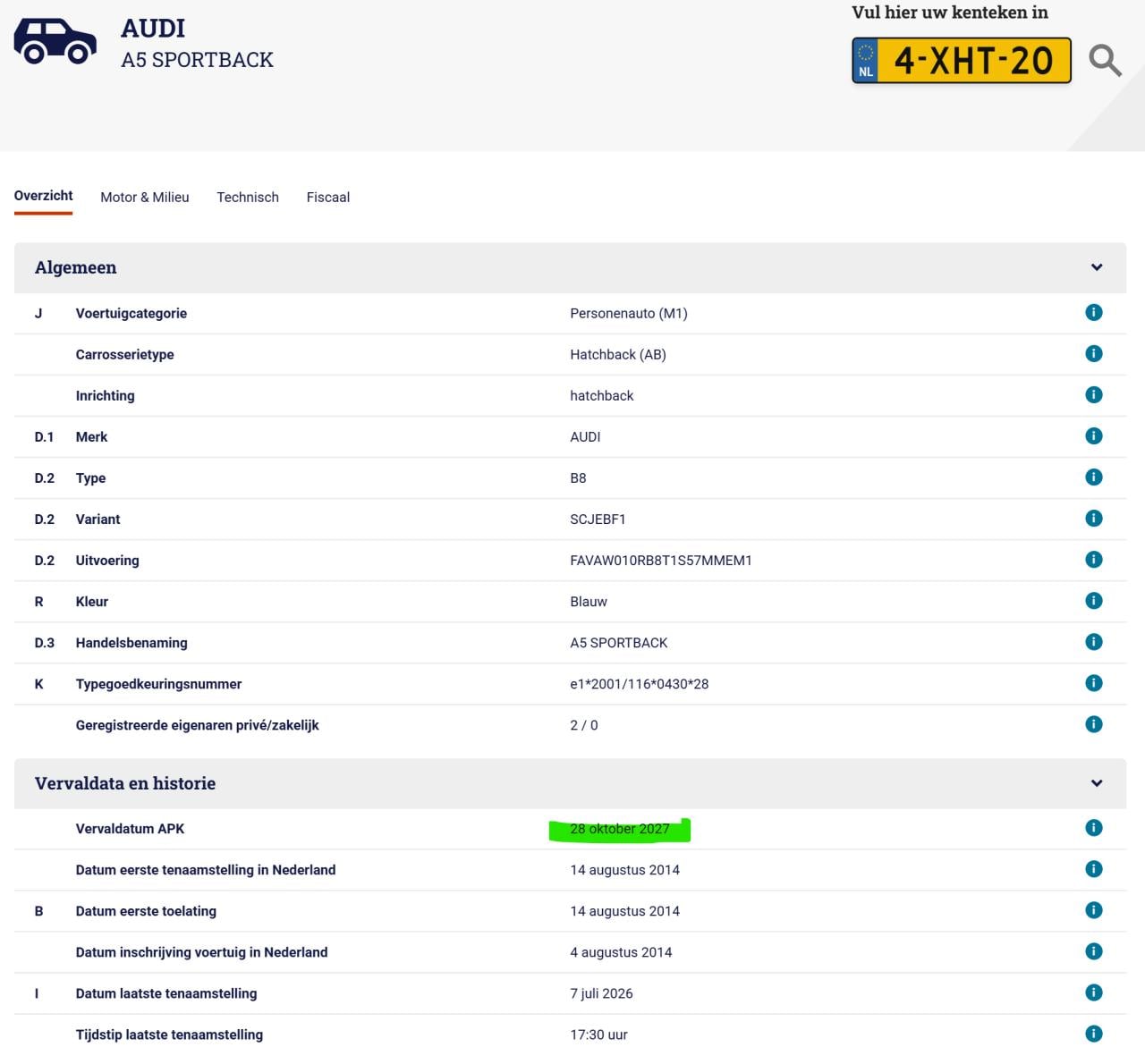Viewport: 1145px width, 1064px height.
Task: Switch to the Motor & Milieu tab
Action: (145, 198)
